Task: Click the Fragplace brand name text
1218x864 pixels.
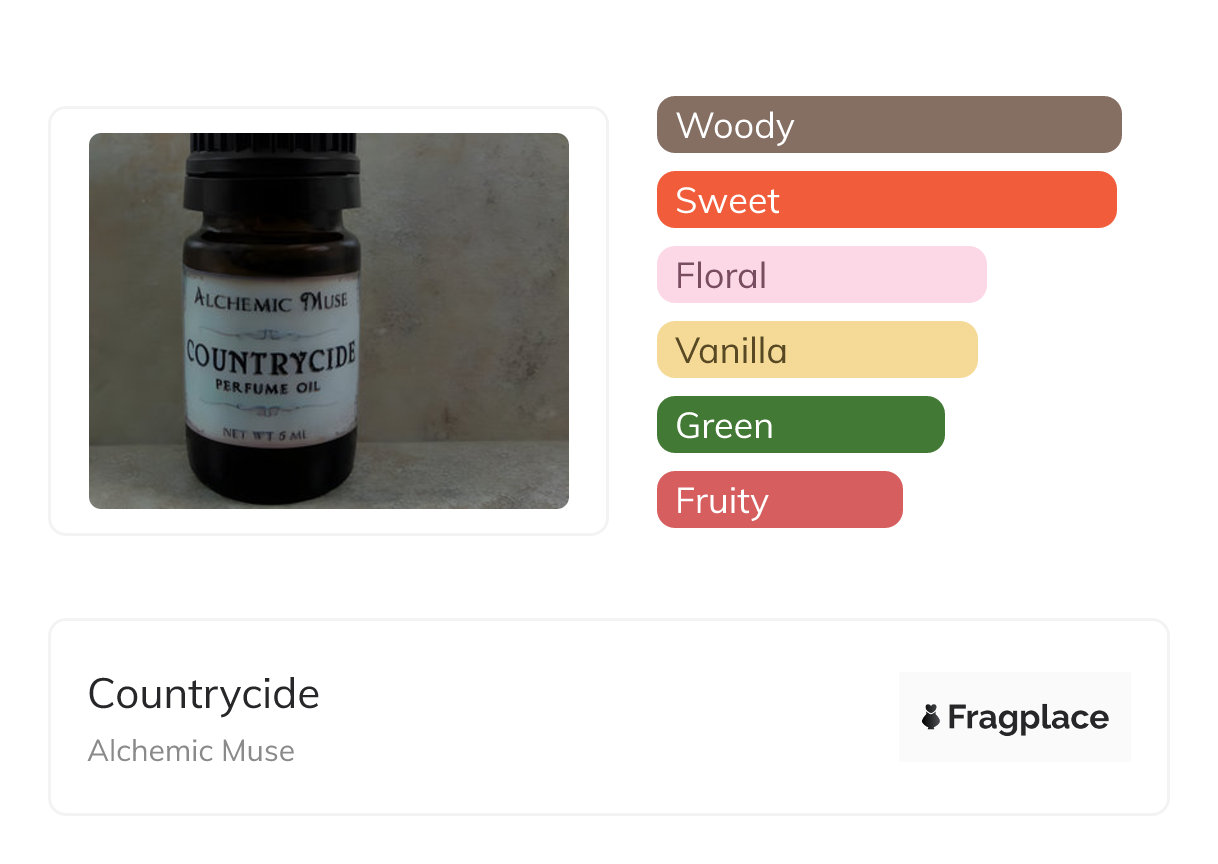Action: [1028, 717]
